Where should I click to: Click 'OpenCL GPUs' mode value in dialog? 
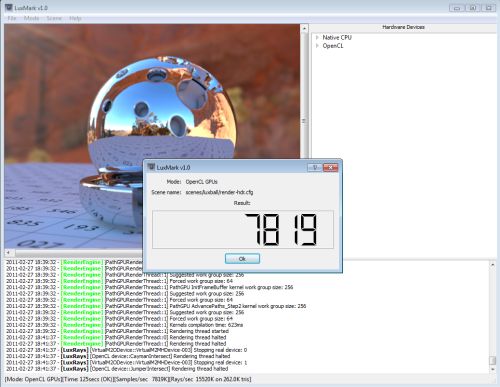coord(201,182)
